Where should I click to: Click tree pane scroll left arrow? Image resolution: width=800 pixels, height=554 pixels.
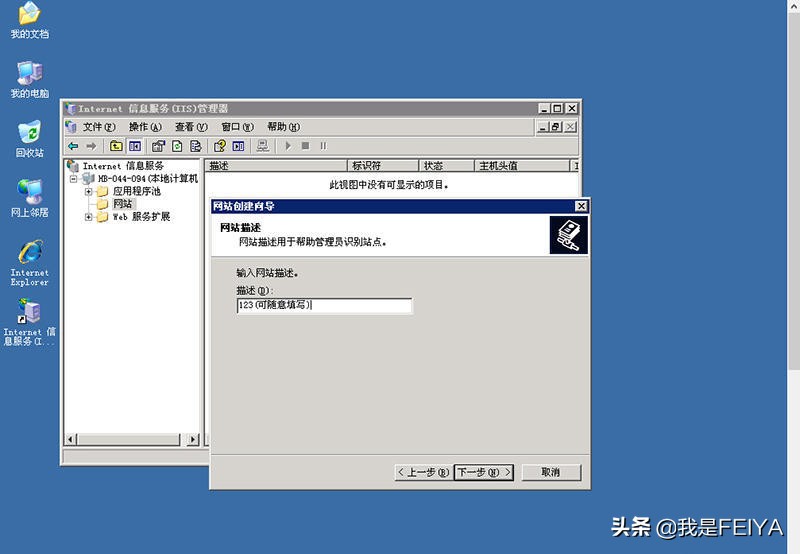(x=71, y=439)
